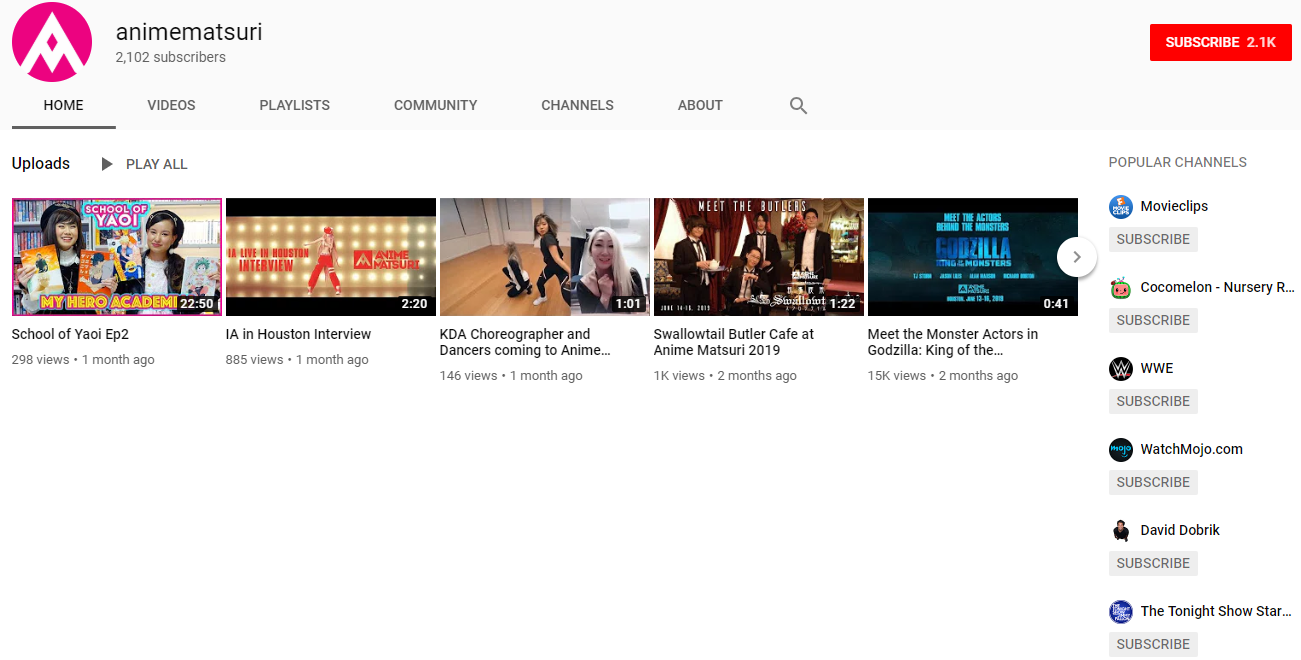Click KDA Choreographer and Dancers title

click(x=525, y=343)
